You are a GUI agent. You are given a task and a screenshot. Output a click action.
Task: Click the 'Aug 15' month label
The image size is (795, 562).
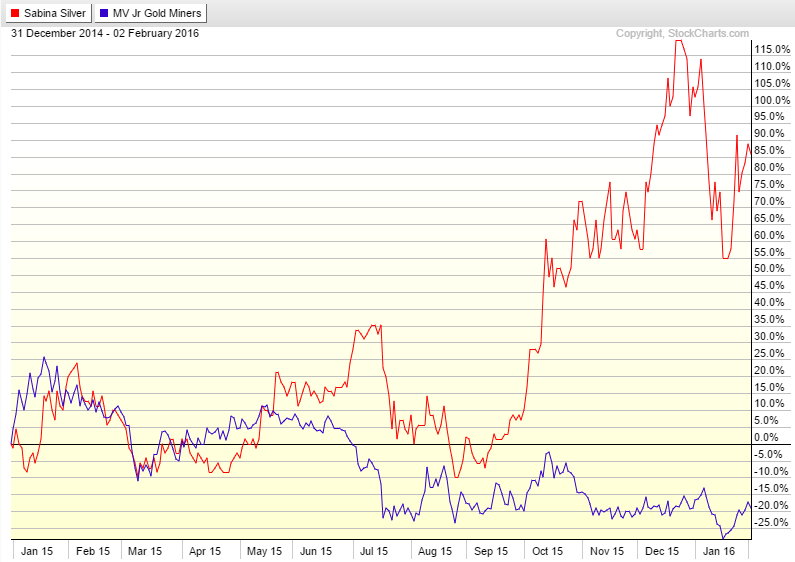435,551
